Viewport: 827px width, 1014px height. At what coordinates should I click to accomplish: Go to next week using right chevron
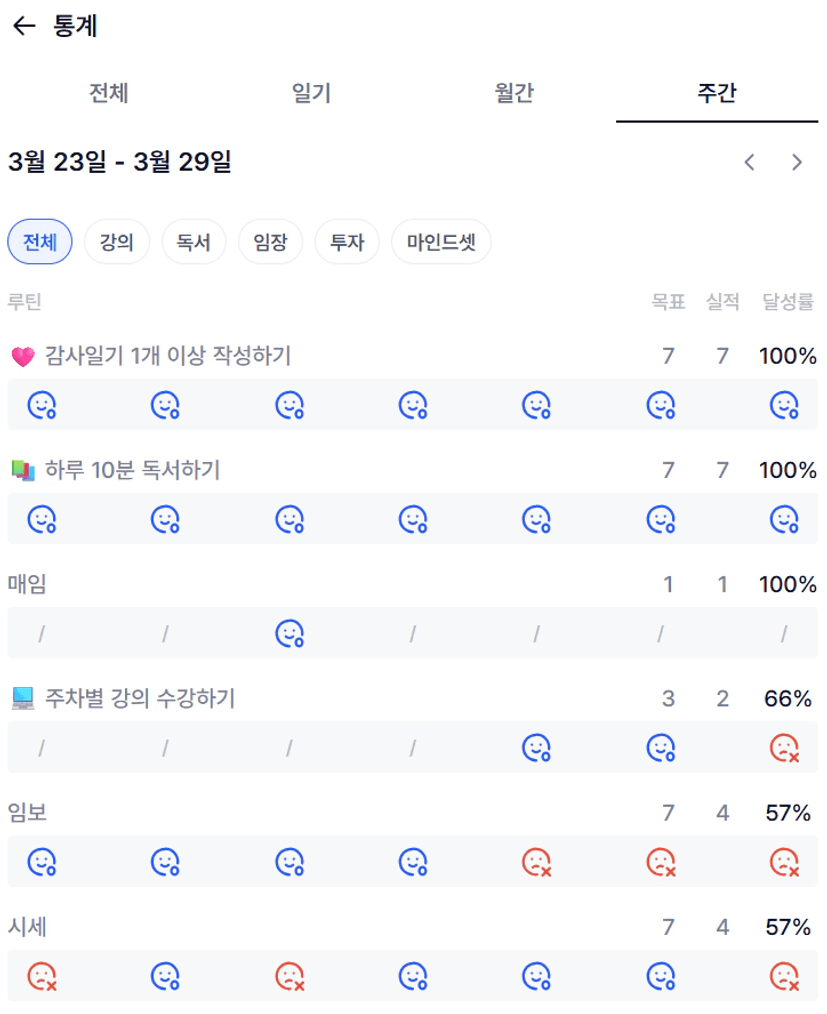pos(797,162)
